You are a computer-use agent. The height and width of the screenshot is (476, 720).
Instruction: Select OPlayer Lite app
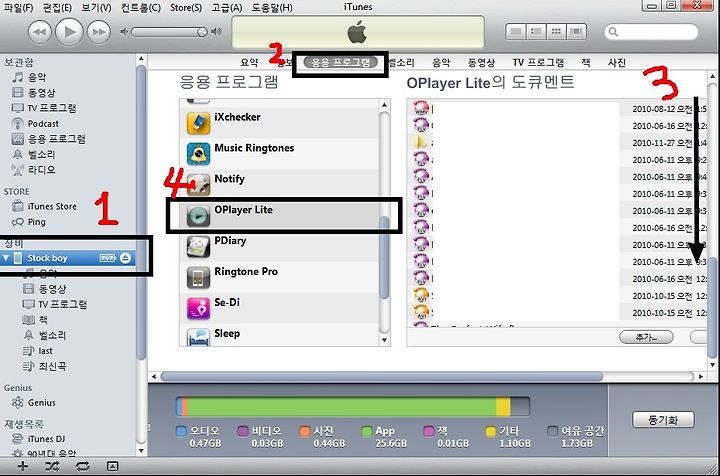click(279, 214)
